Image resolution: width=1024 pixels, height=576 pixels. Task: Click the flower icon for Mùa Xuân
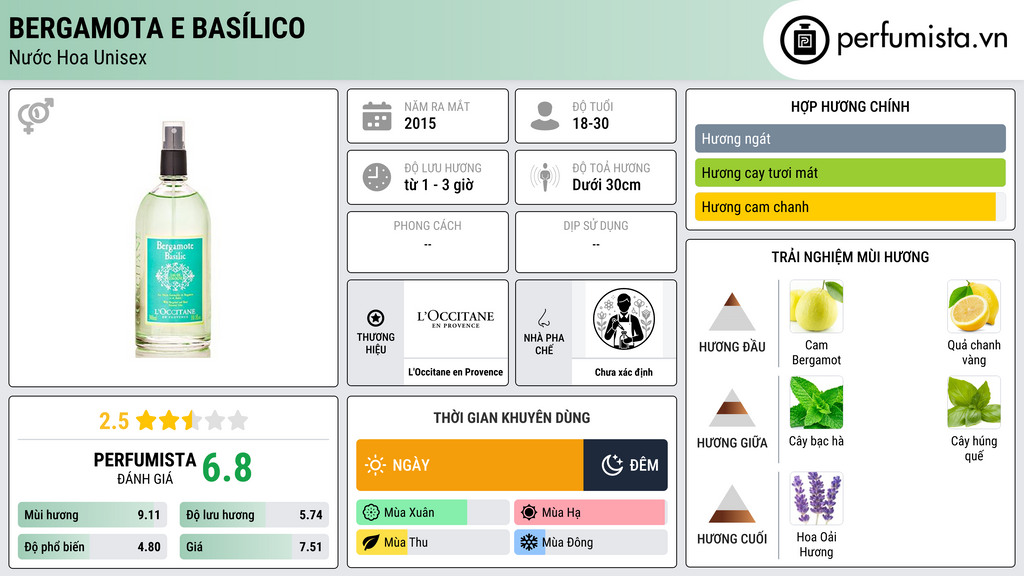371,513
